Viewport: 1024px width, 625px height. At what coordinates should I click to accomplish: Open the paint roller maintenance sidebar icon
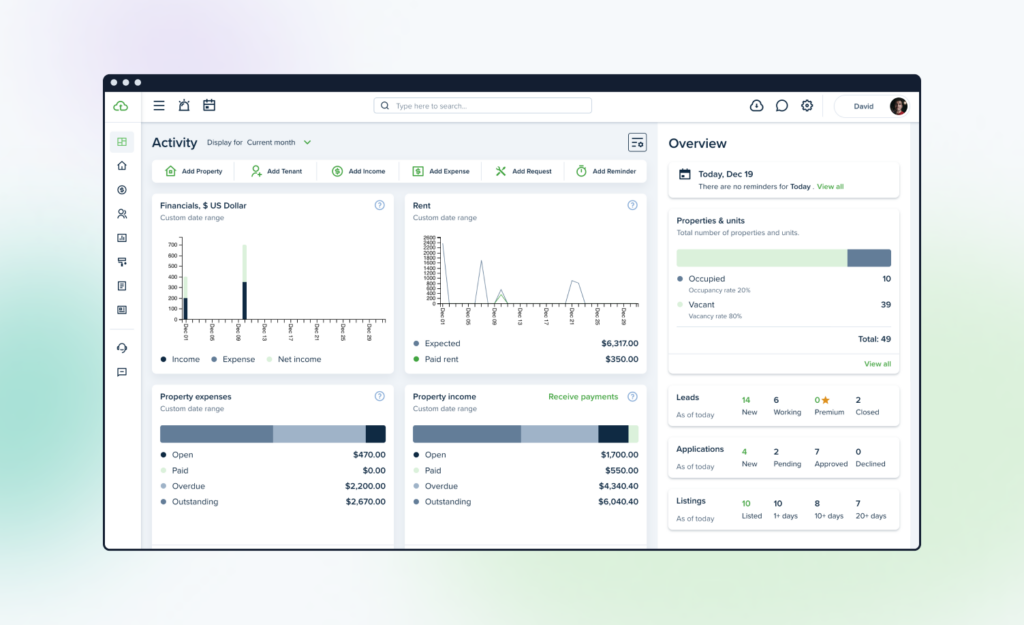click(x=122, y=262)
